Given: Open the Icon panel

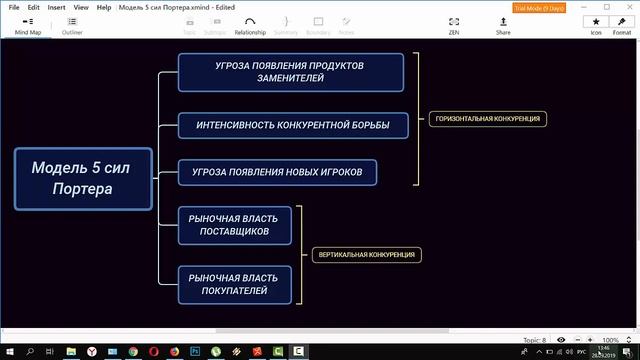Looking at the screenshot, I should click(x=596, y=26).
